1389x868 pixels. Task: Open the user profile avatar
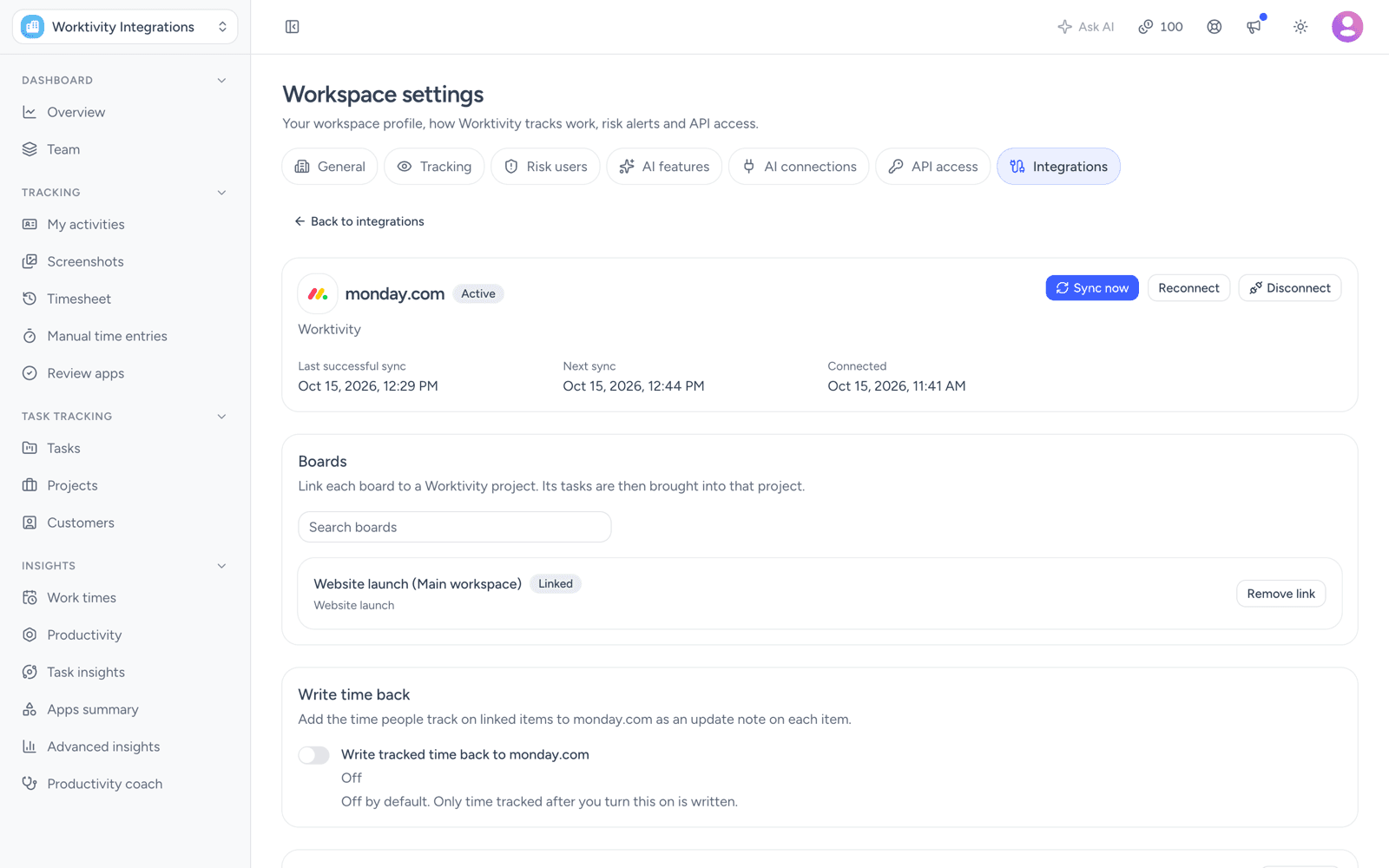1347,27
